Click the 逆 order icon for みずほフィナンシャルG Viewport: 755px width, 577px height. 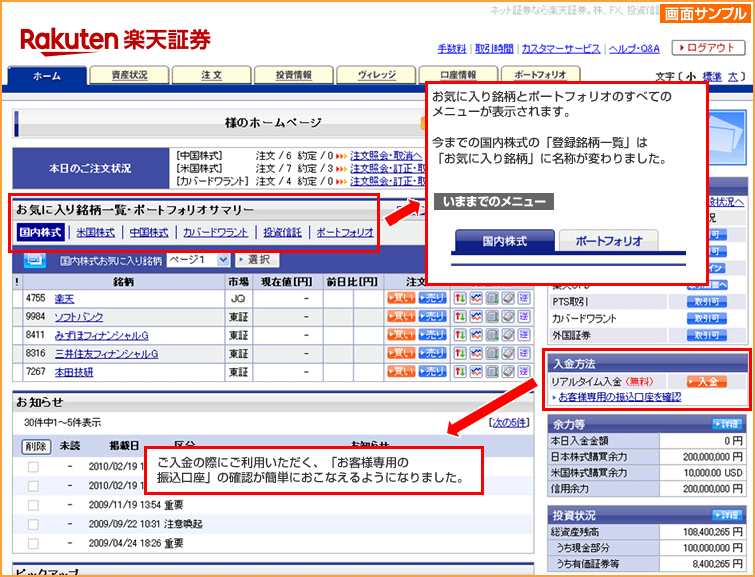(524, 335)
